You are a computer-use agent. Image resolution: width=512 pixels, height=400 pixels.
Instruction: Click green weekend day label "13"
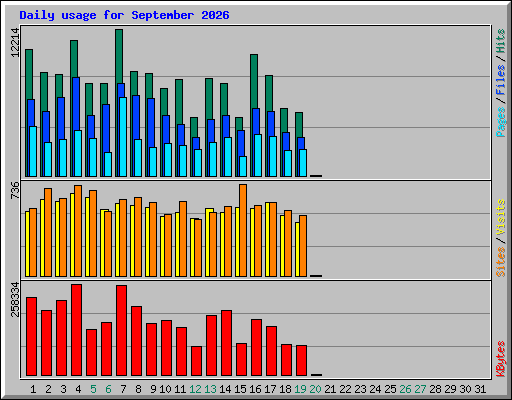pos(210,389)
